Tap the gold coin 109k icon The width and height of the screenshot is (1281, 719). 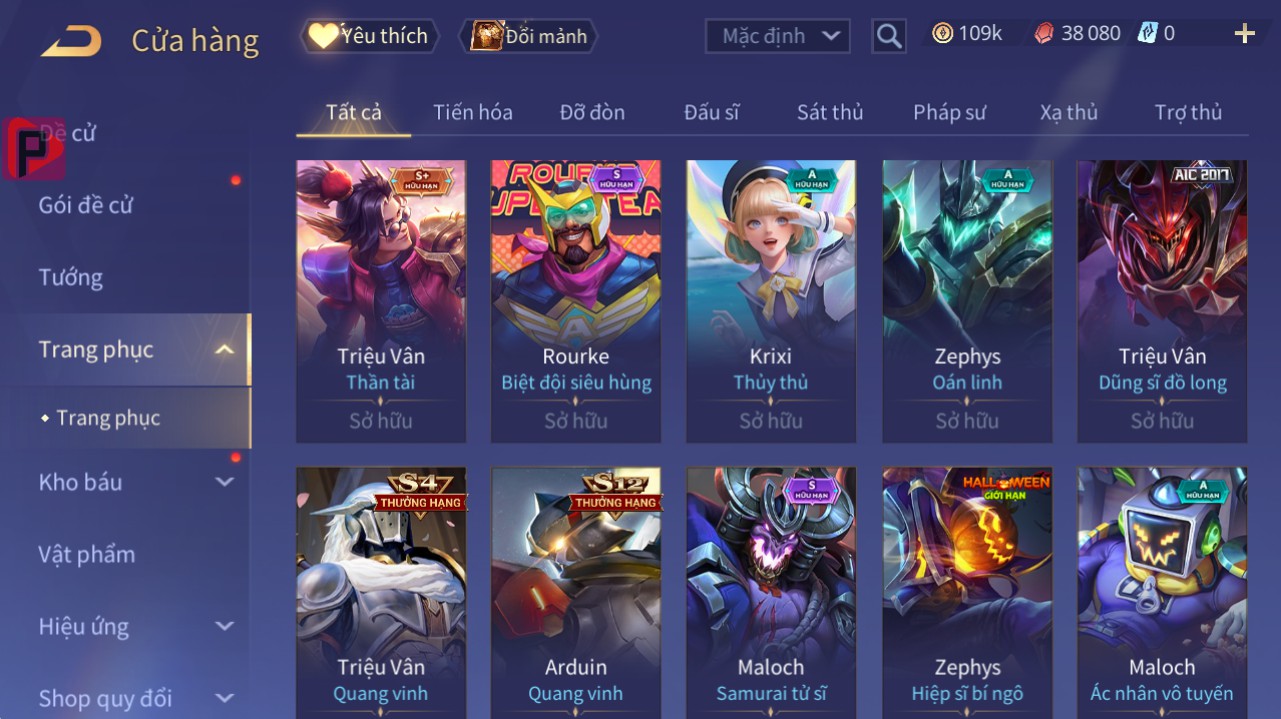[x=942, y=34]
